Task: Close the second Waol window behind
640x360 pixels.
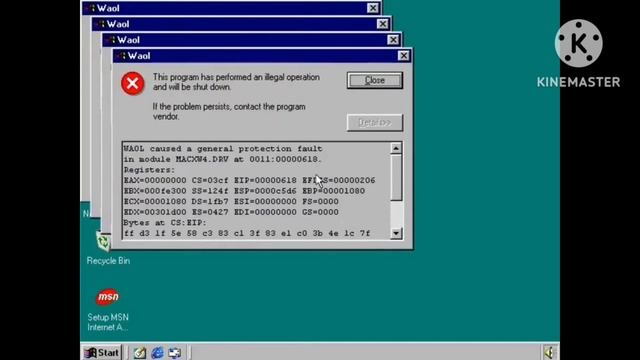Action: coord(393,40)
